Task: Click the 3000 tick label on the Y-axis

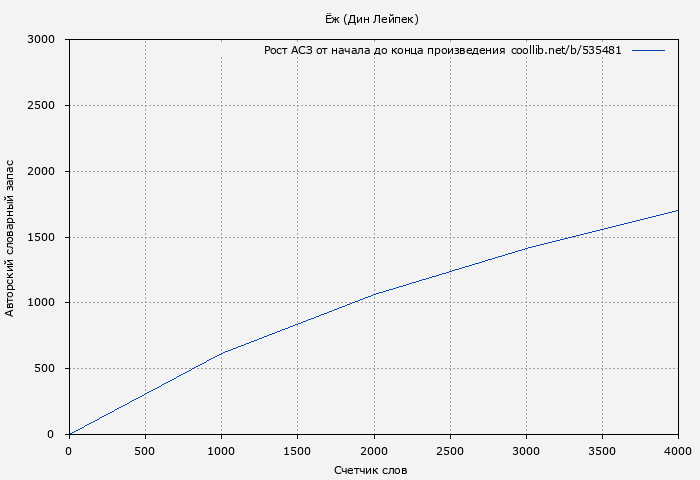Action: 41,40
